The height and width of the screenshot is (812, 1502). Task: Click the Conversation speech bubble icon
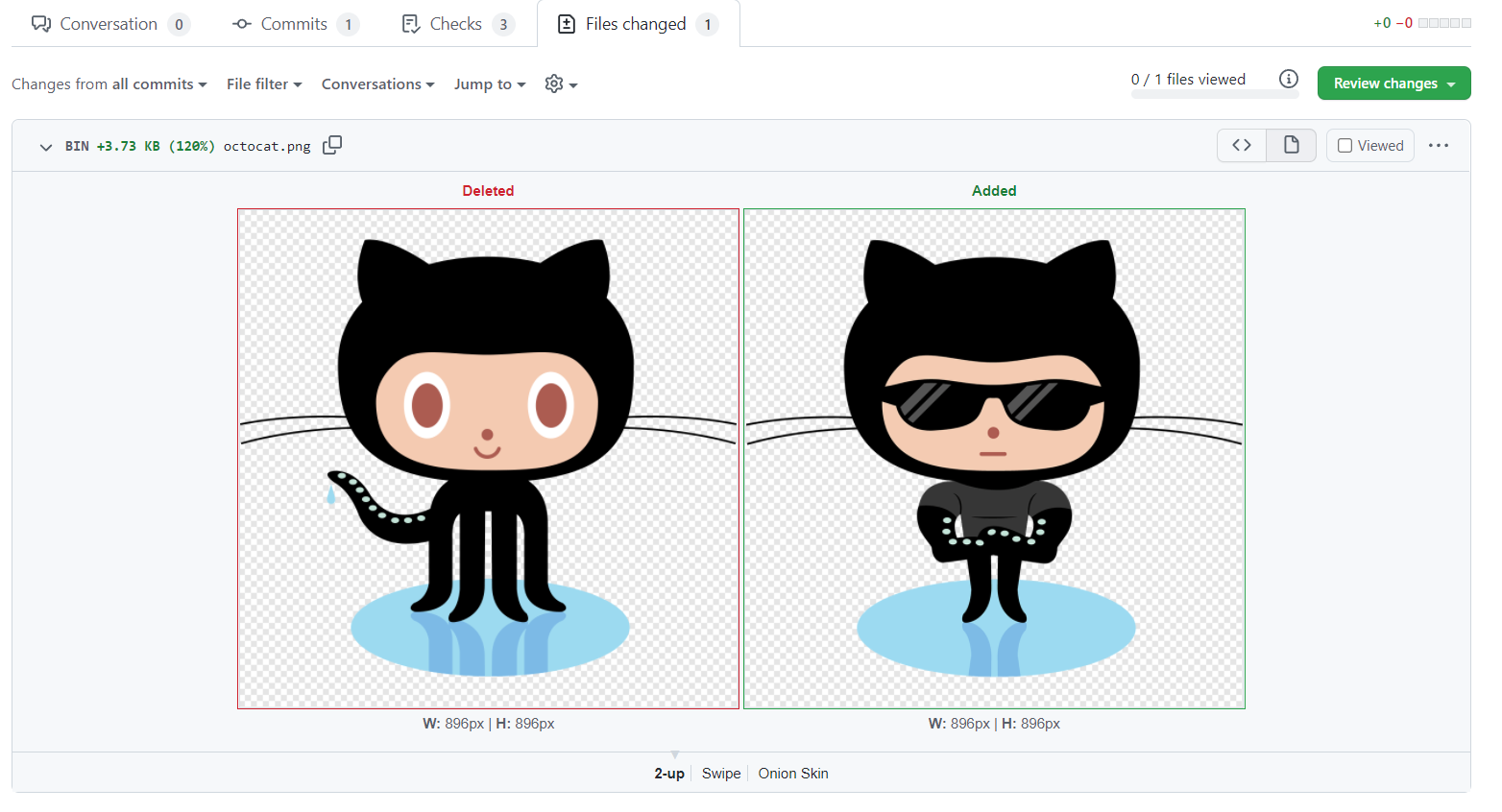pos(40,23)
